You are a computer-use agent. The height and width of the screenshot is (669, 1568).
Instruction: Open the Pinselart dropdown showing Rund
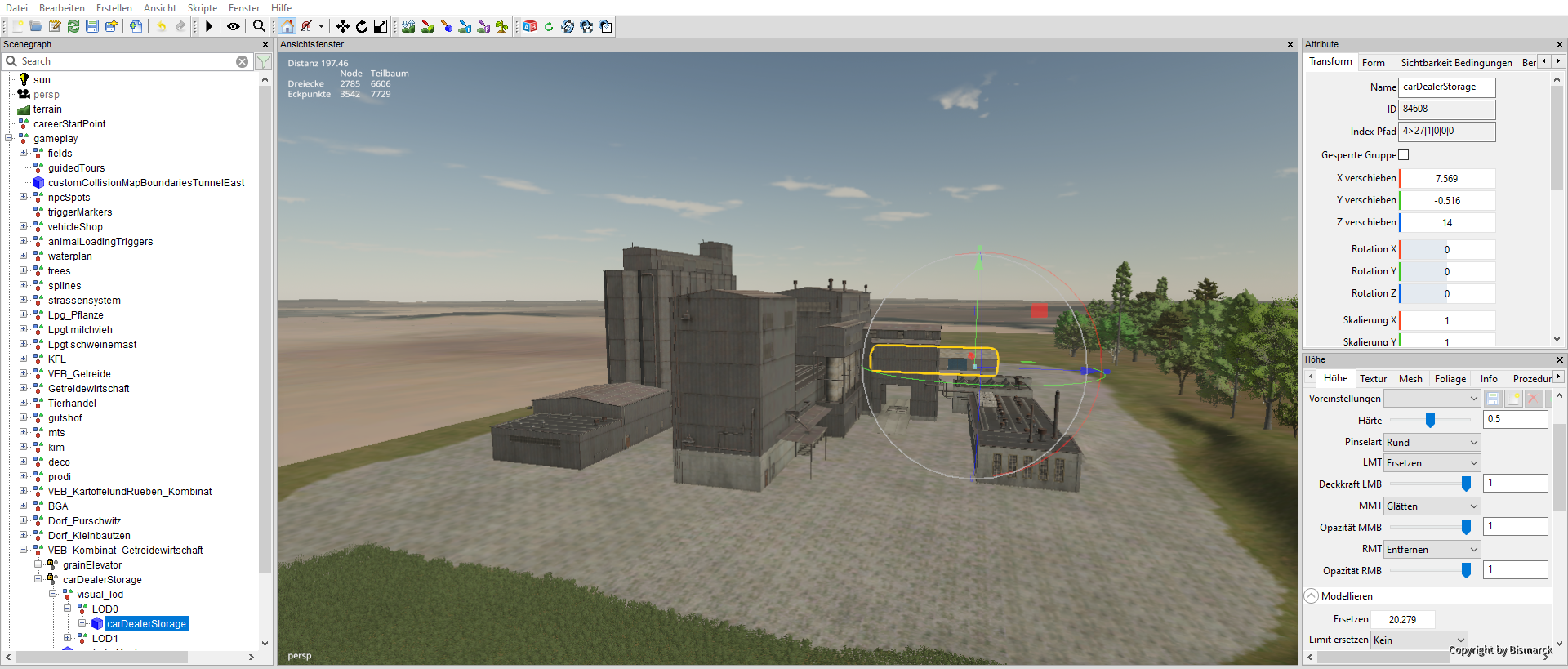coord(1432,442)
